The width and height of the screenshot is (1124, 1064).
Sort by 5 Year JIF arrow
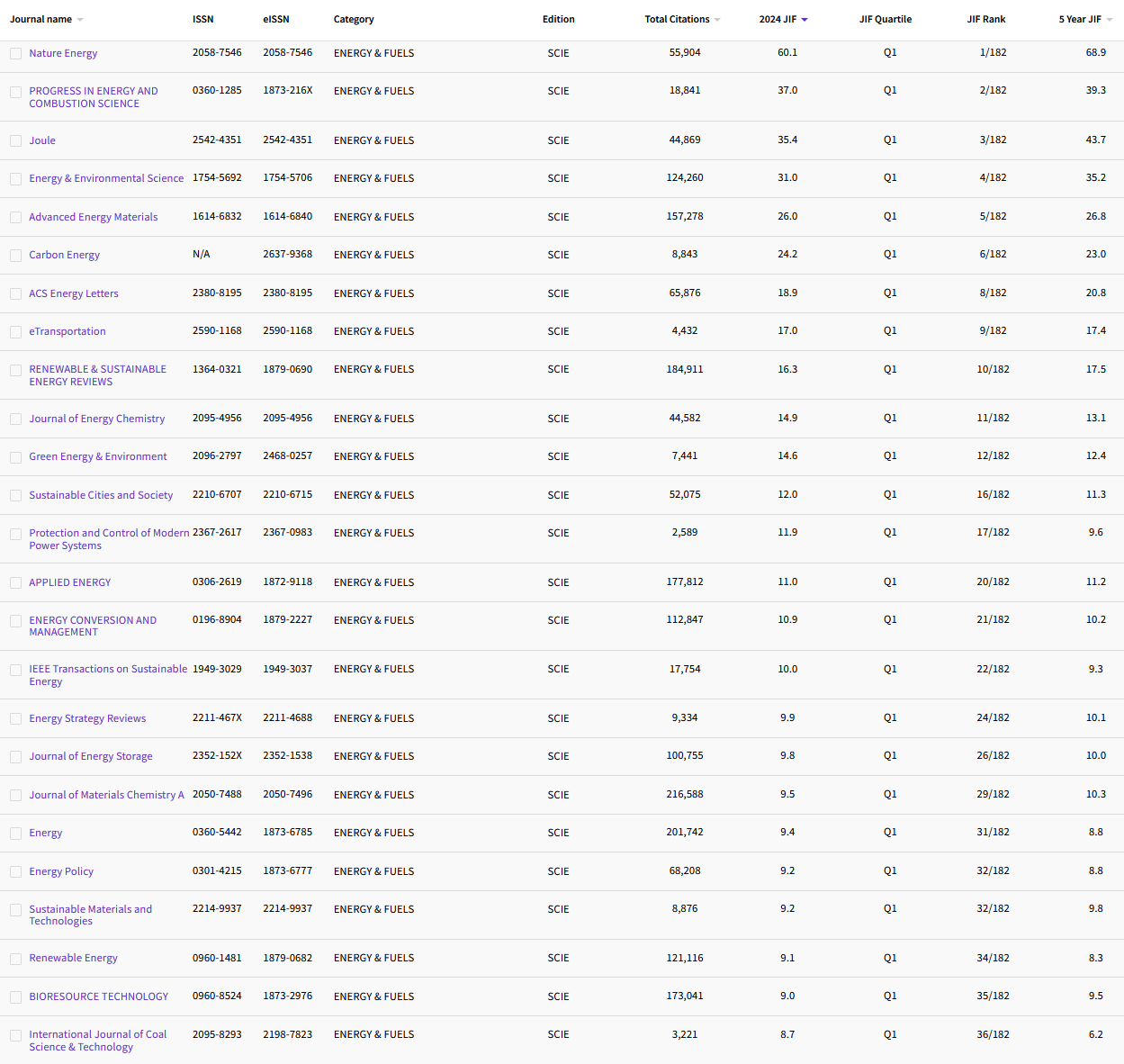1109,20
